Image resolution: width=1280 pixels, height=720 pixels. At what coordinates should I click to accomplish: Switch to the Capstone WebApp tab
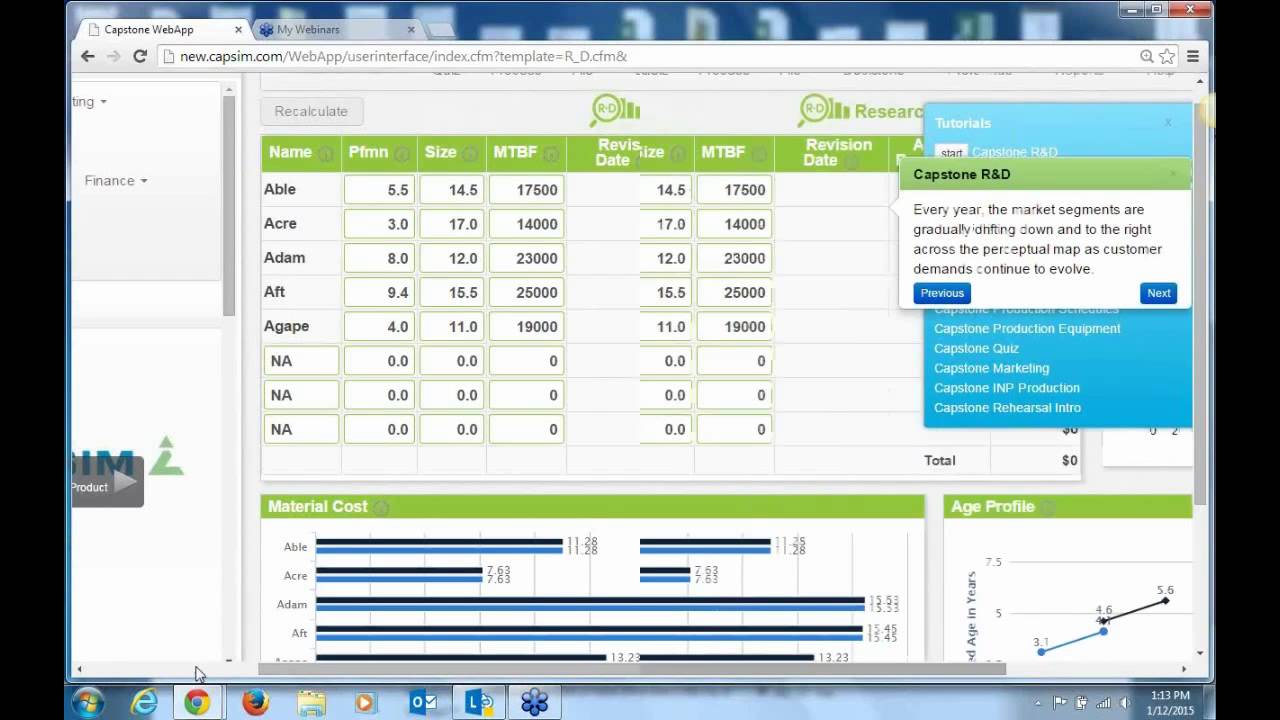[x=150, y=30]
